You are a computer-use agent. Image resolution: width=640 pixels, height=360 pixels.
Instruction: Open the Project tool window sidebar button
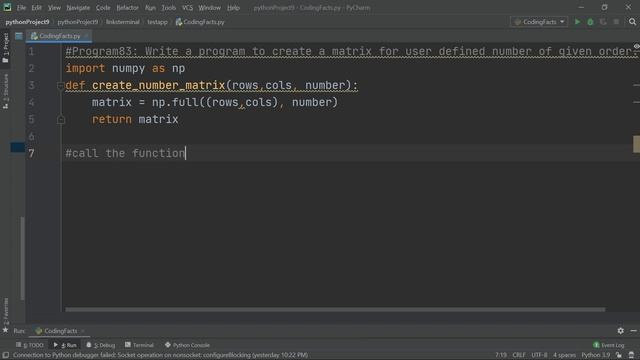pos(5,48)
